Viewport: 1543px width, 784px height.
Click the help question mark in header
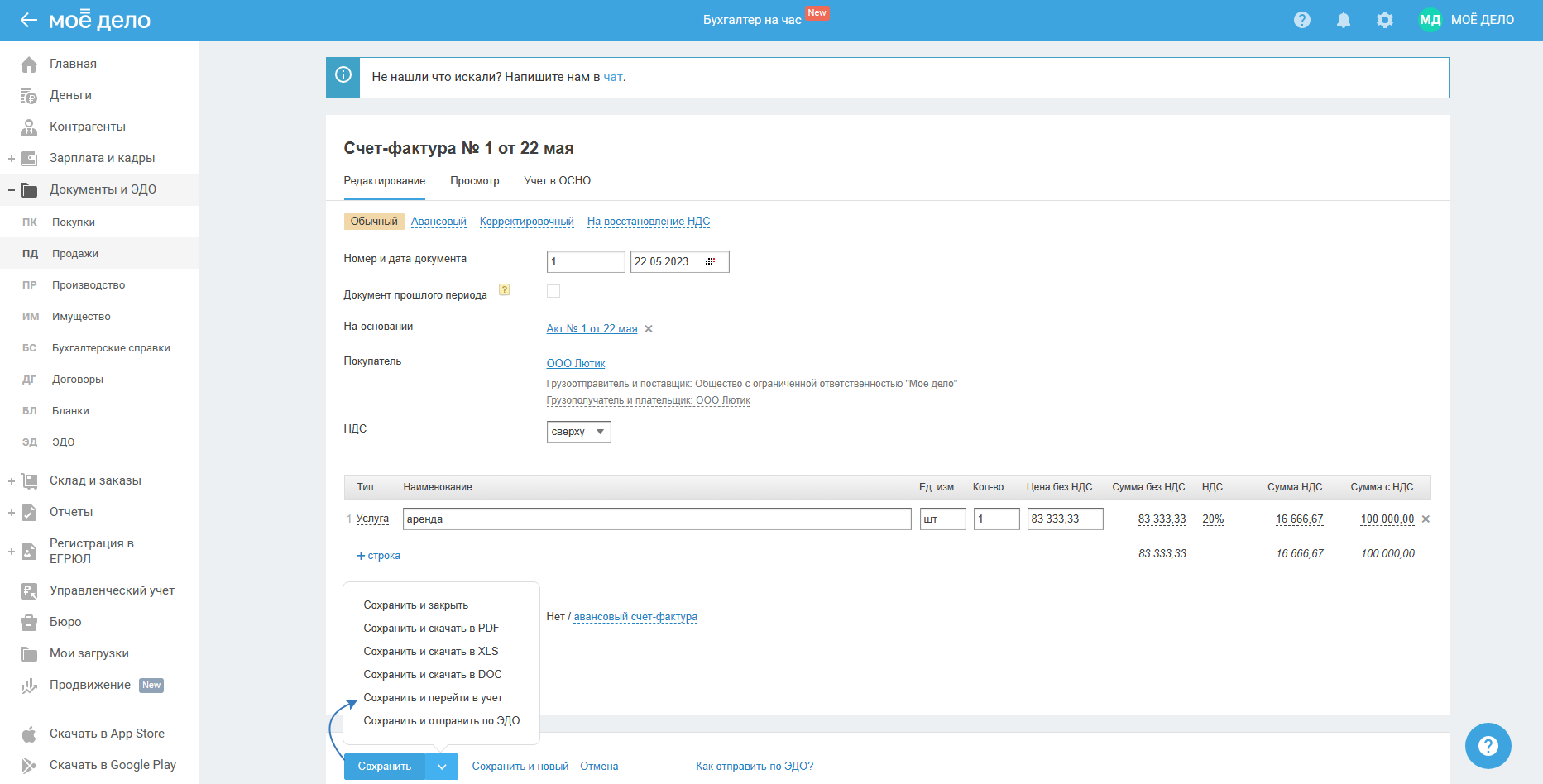click(x=1301, y=20)
